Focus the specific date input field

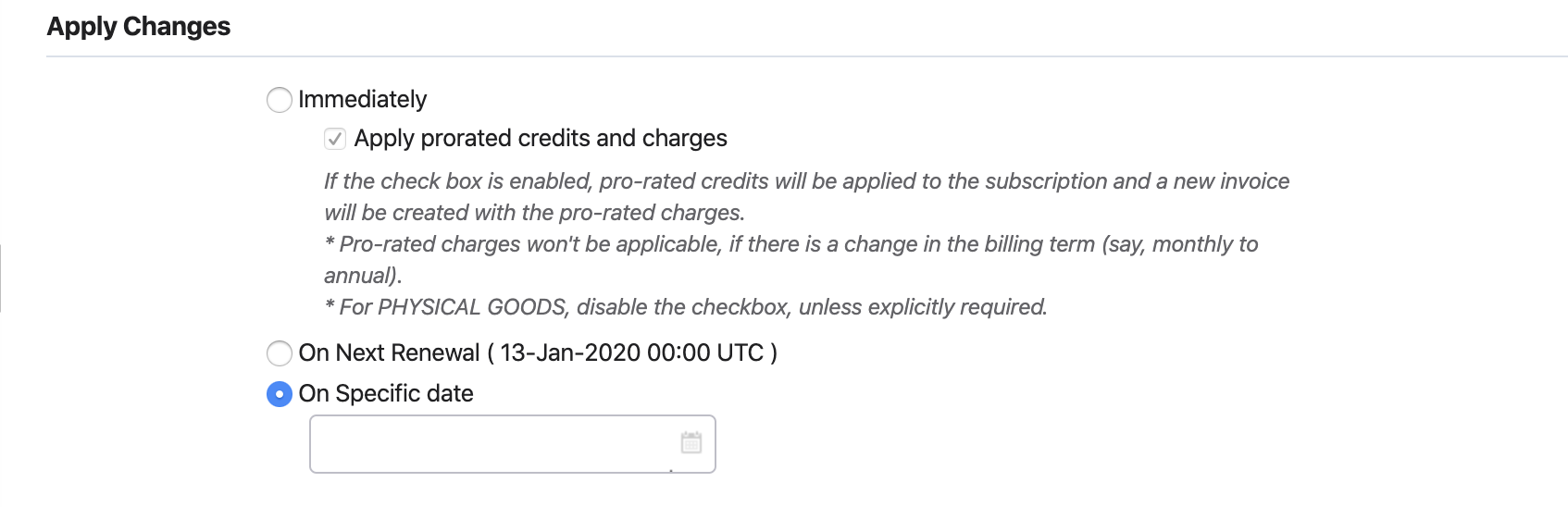click(x=491, y=444)
